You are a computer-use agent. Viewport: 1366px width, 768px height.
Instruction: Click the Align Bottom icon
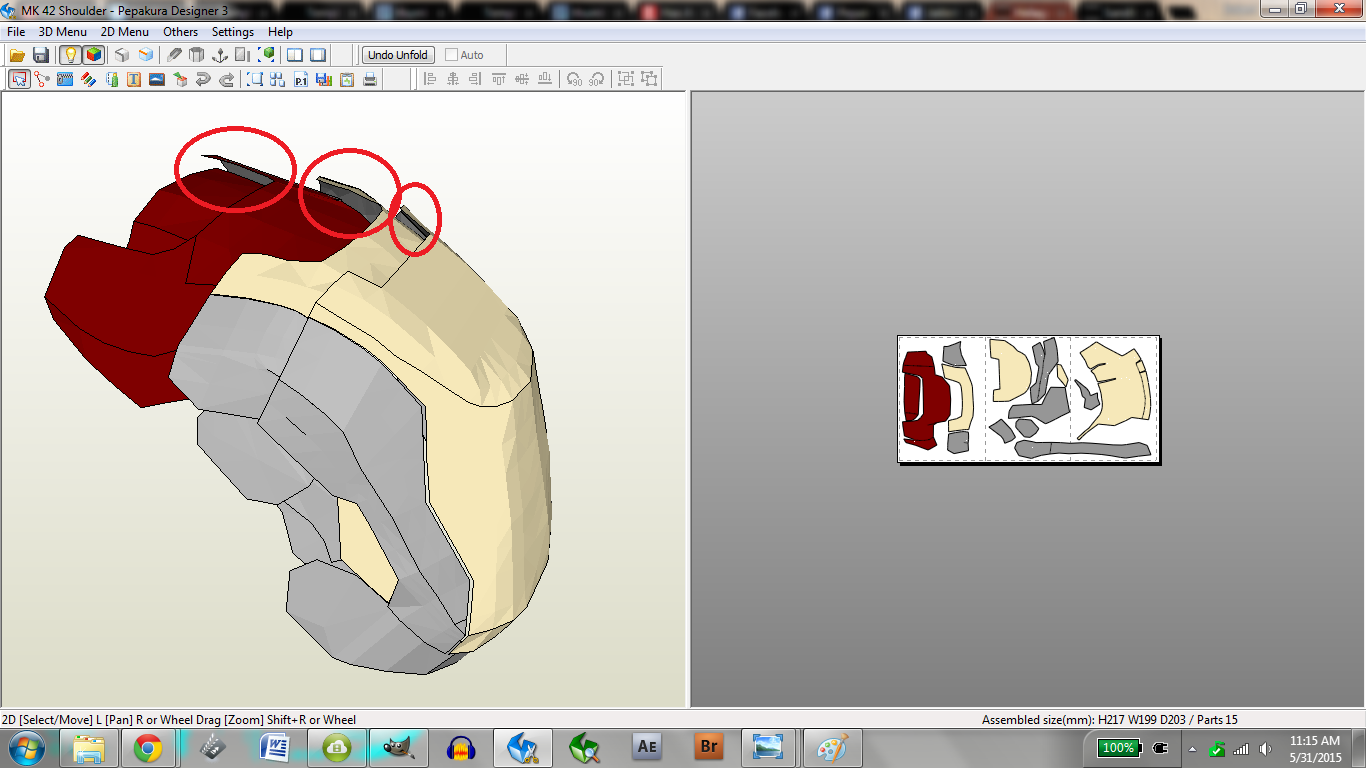click(x=545, y=79)
